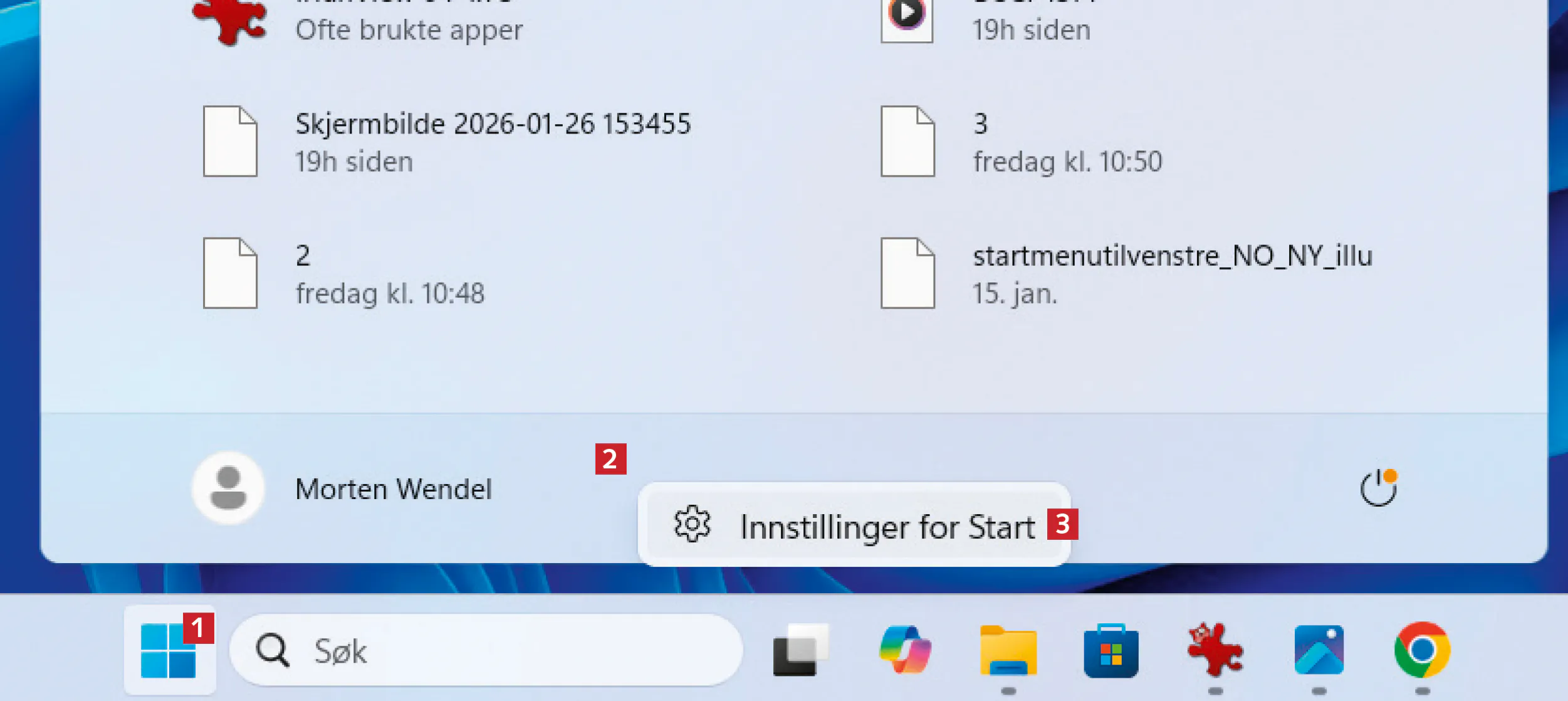This screenshot has height=701, width=1568.
Task: Open the Photos app on the taskbar
Action: (x=1319, y=650)
